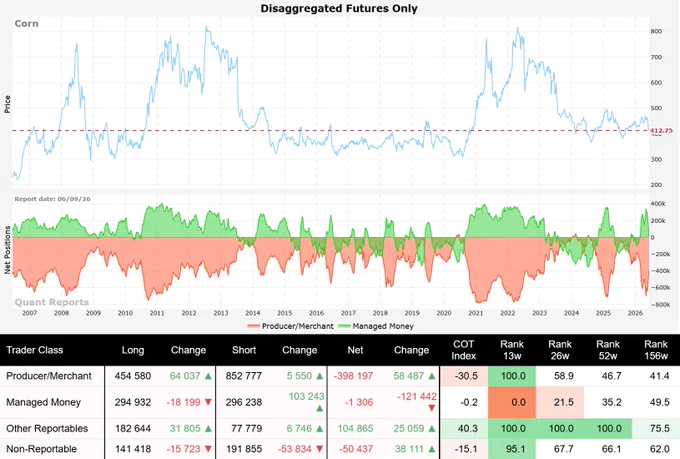Select the Other Reportables row label

(47, 429)
